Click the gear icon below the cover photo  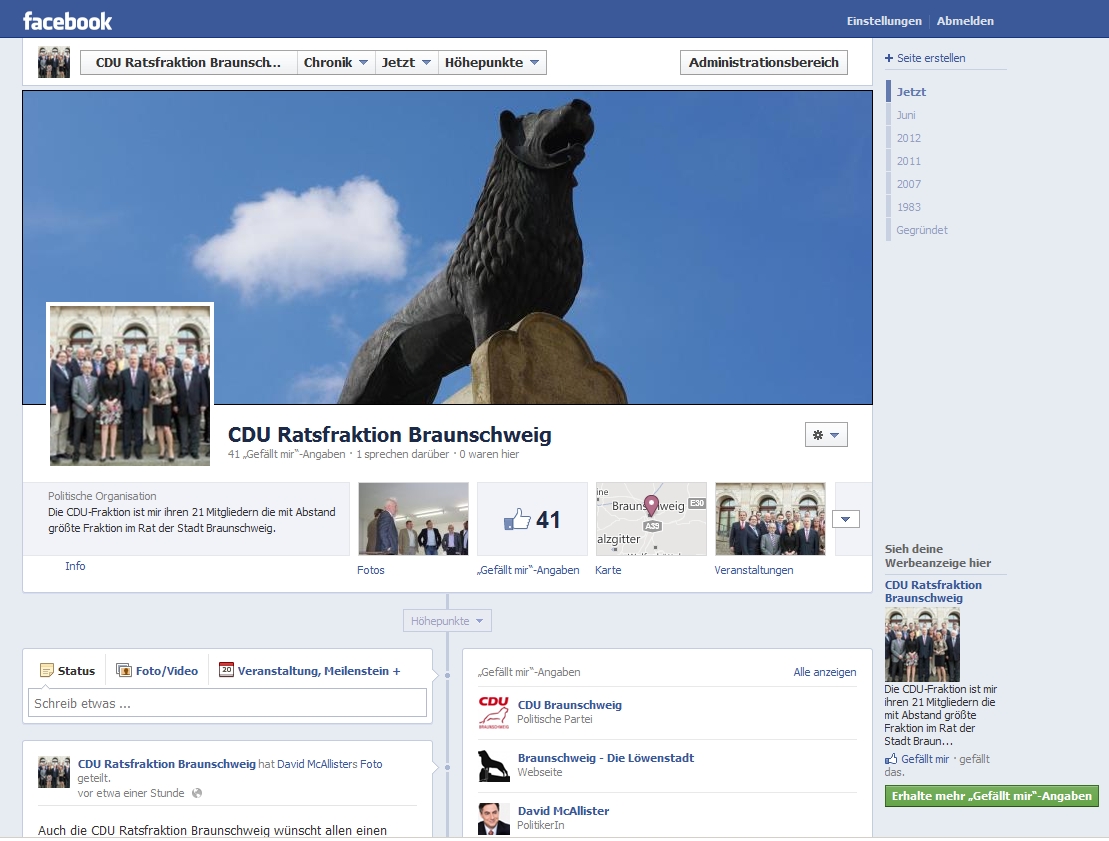point(818,435)
